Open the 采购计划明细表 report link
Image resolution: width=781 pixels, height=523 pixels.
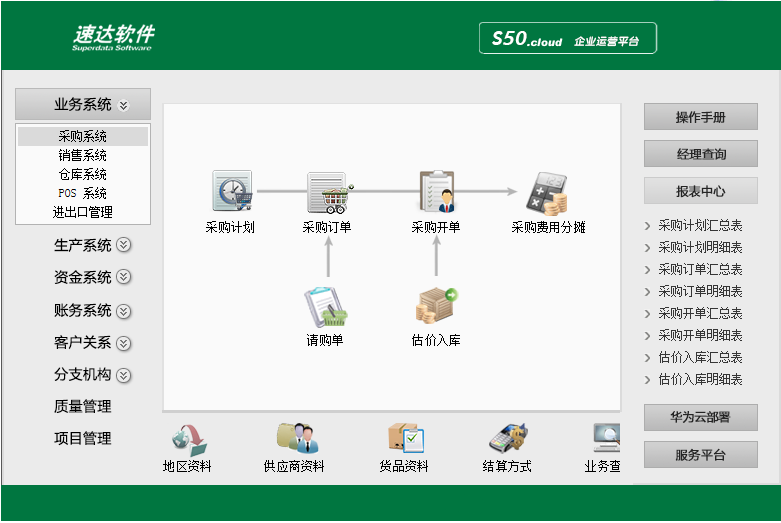700,248
